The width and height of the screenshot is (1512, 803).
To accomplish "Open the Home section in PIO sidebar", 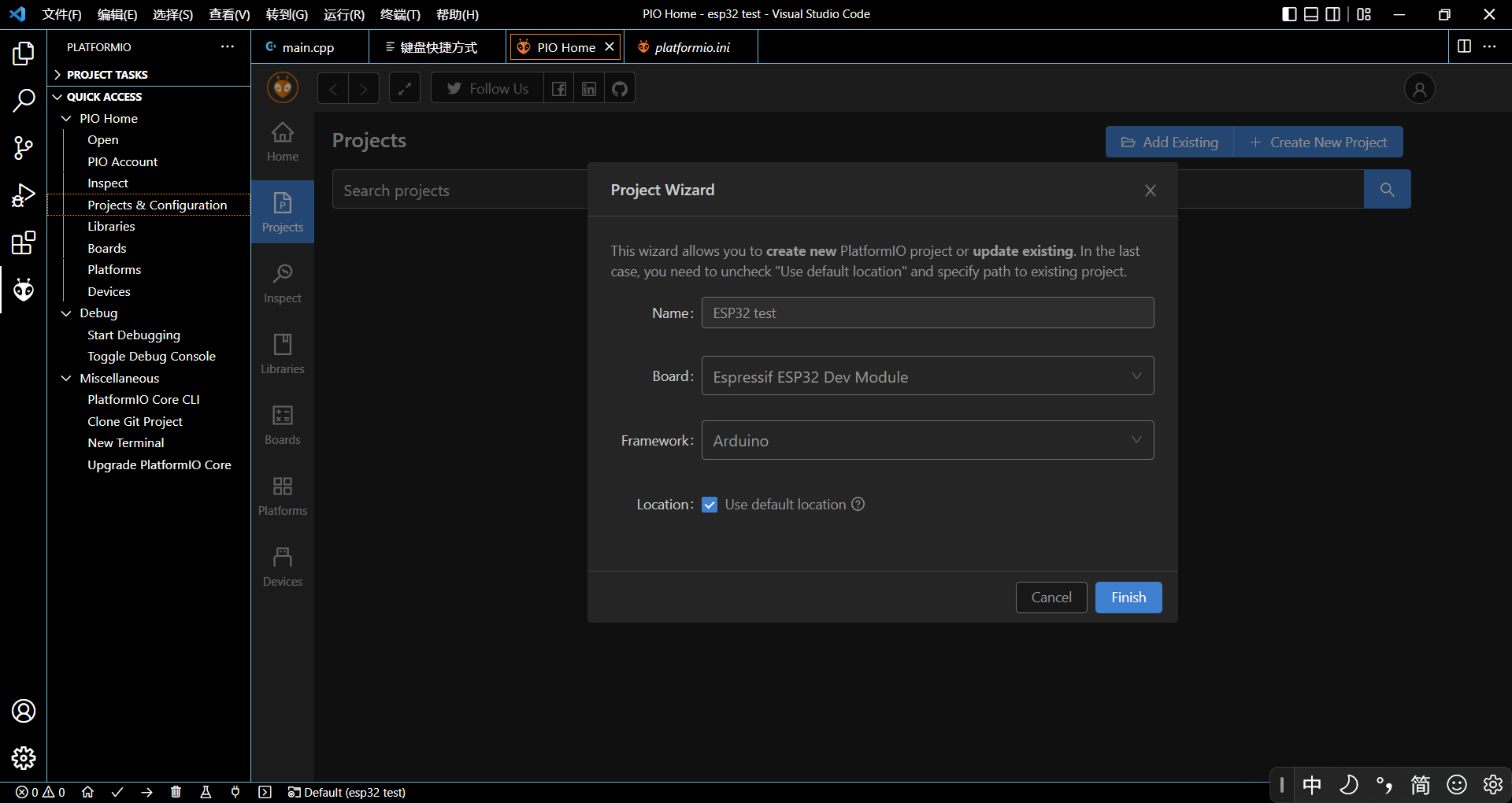I will 283,142.
